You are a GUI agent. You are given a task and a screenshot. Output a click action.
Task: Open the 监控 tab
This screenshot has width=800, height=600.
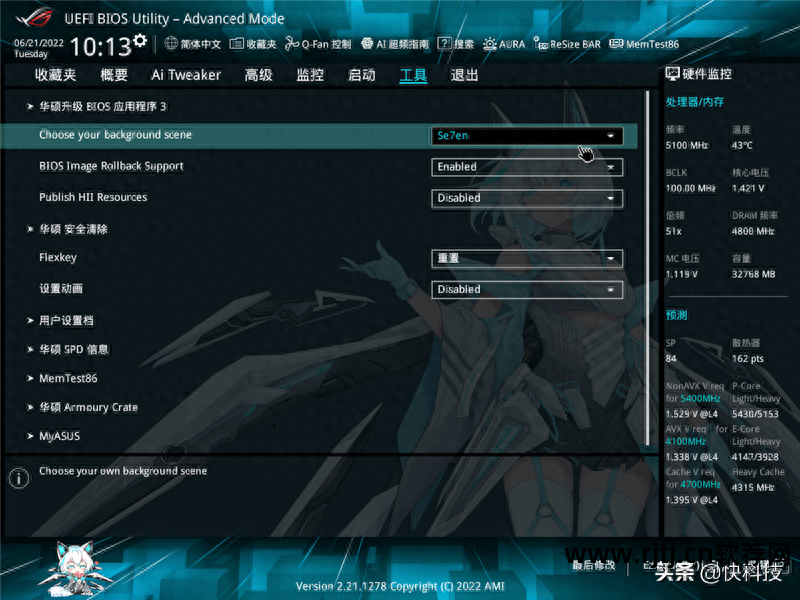[x=310, y=75]
